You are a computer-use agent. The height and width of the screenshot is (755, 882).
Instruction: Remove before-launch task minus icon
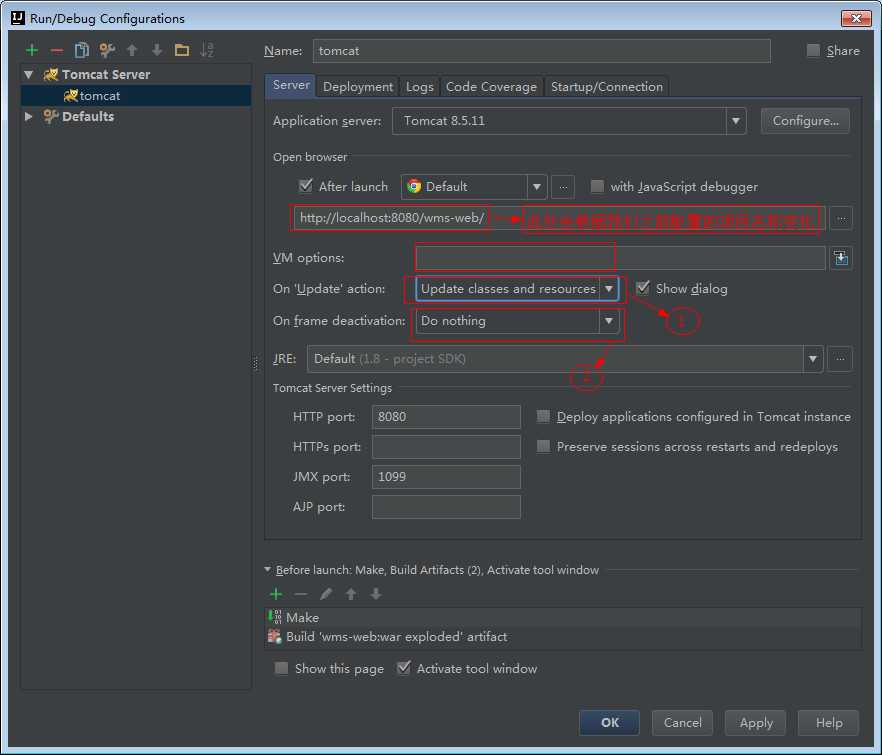tap(301, 594)
